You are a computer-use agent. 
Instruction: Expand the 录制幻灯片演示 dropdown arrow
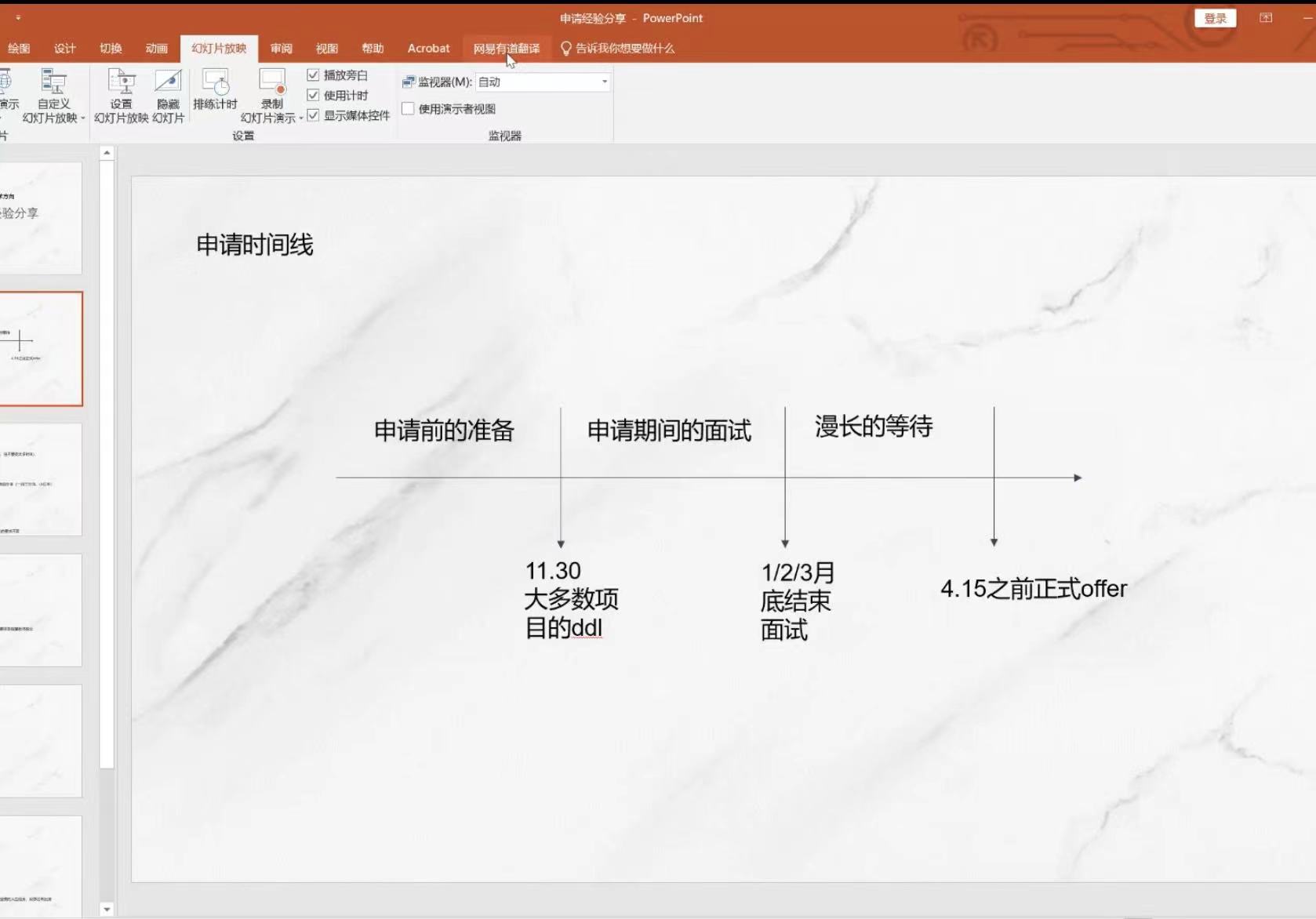click(301, 118)
